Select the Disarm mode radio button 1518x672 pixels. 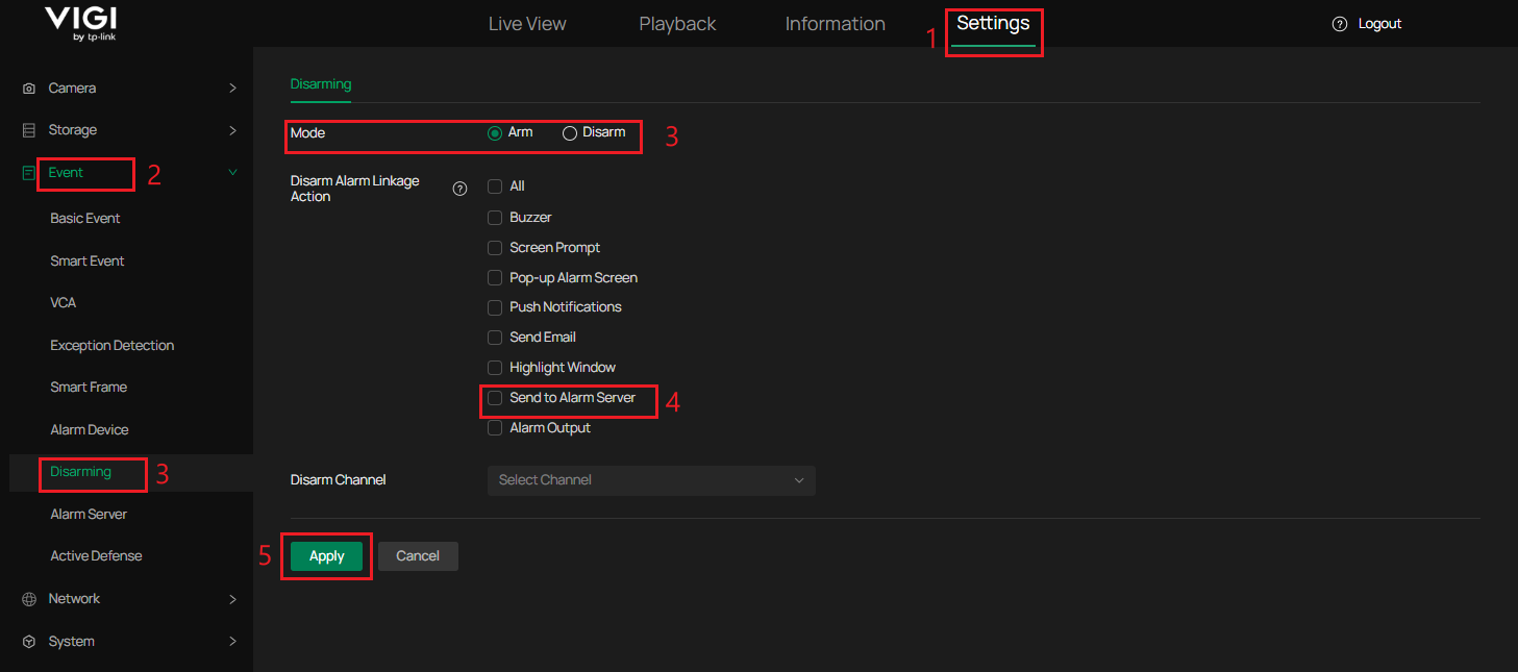pos(570,133)
